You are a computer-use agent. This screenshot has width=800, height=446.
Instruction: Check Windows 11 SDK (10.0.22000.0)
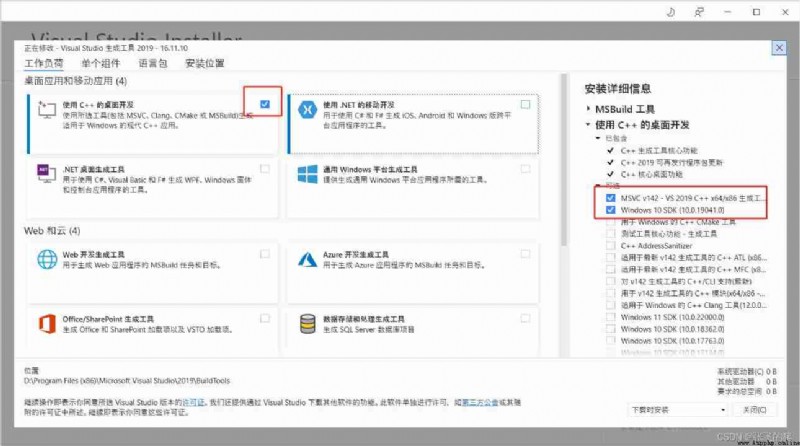[610, 317]
